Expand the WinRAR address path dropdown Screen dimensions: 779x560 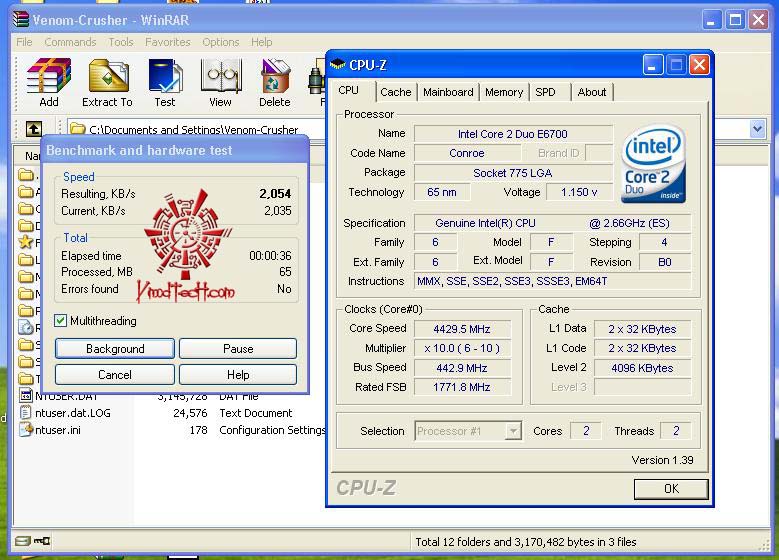(x=757, y=129)
